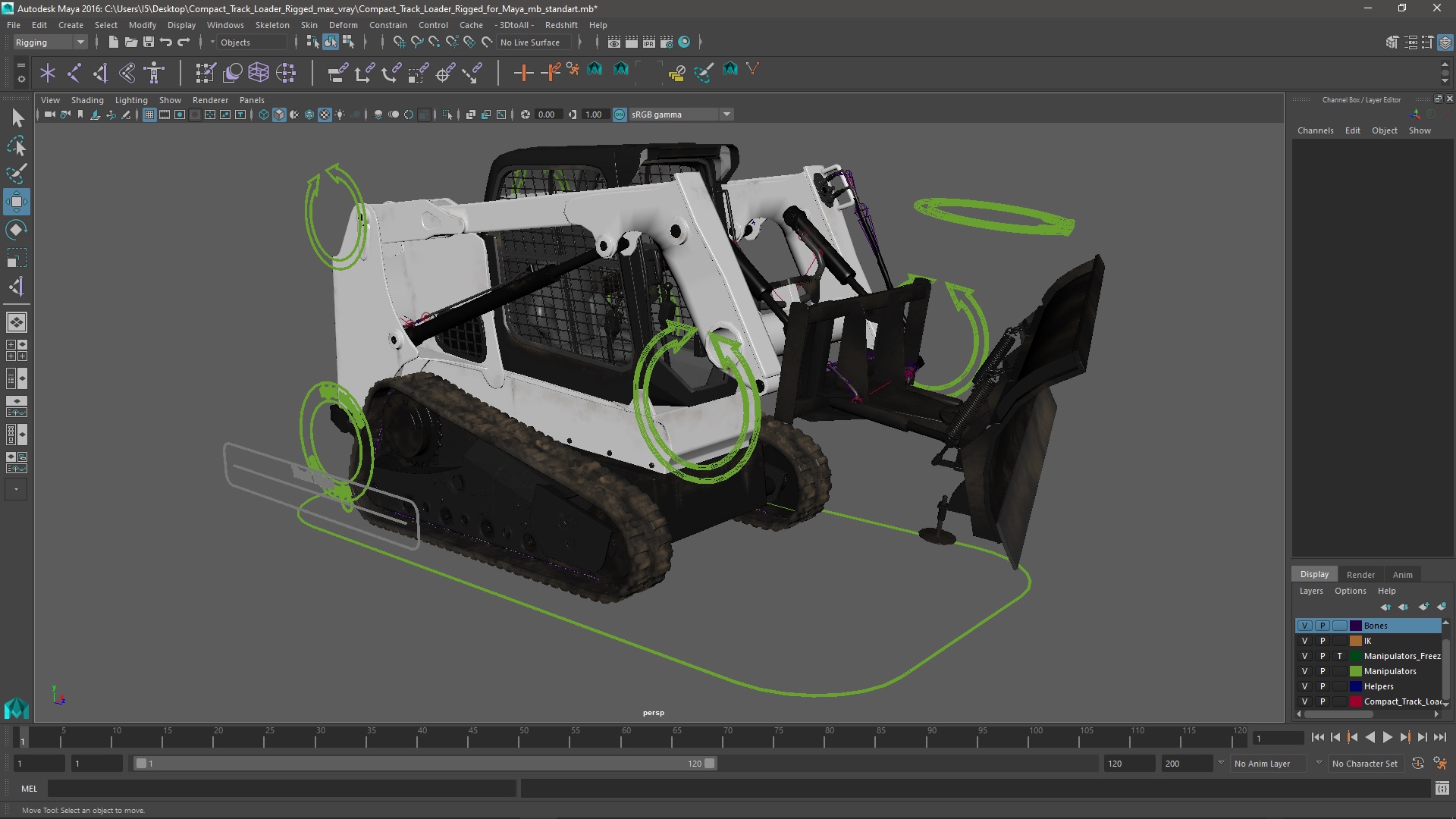Choose the Scale tool

point(17,258)
